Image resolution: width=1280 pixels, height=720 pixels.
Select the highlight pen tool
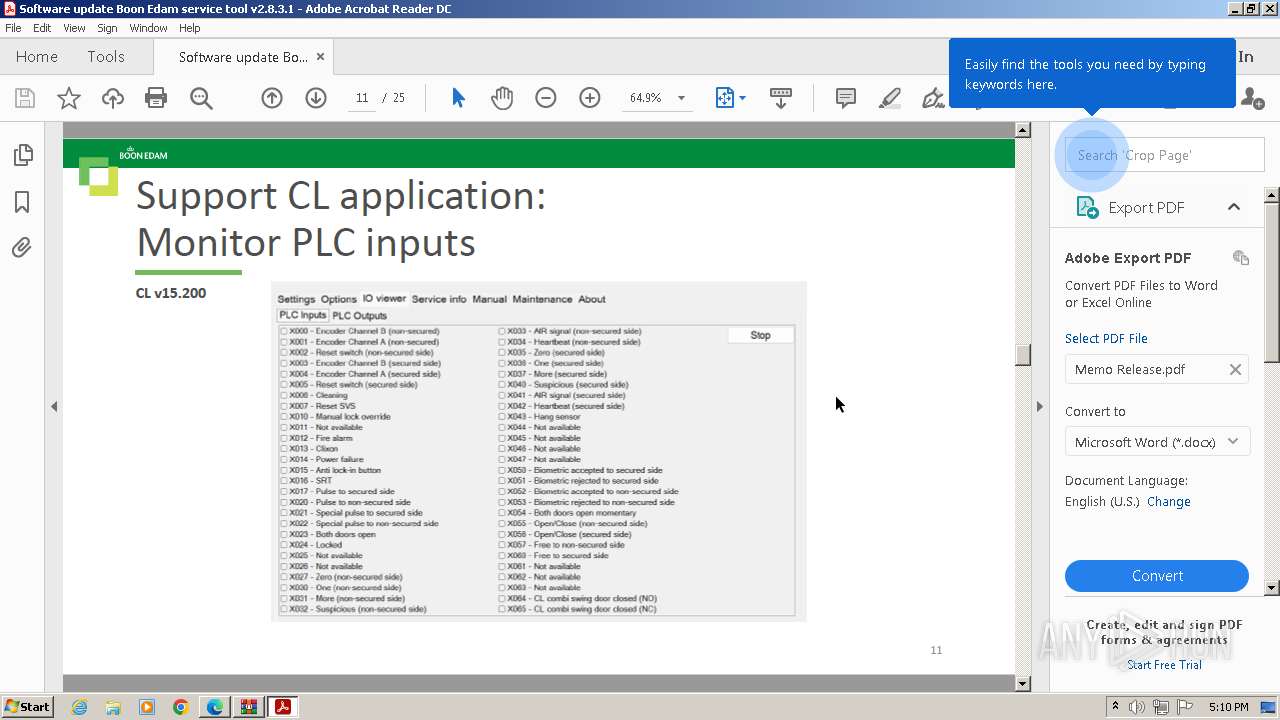tap(889, 98)
